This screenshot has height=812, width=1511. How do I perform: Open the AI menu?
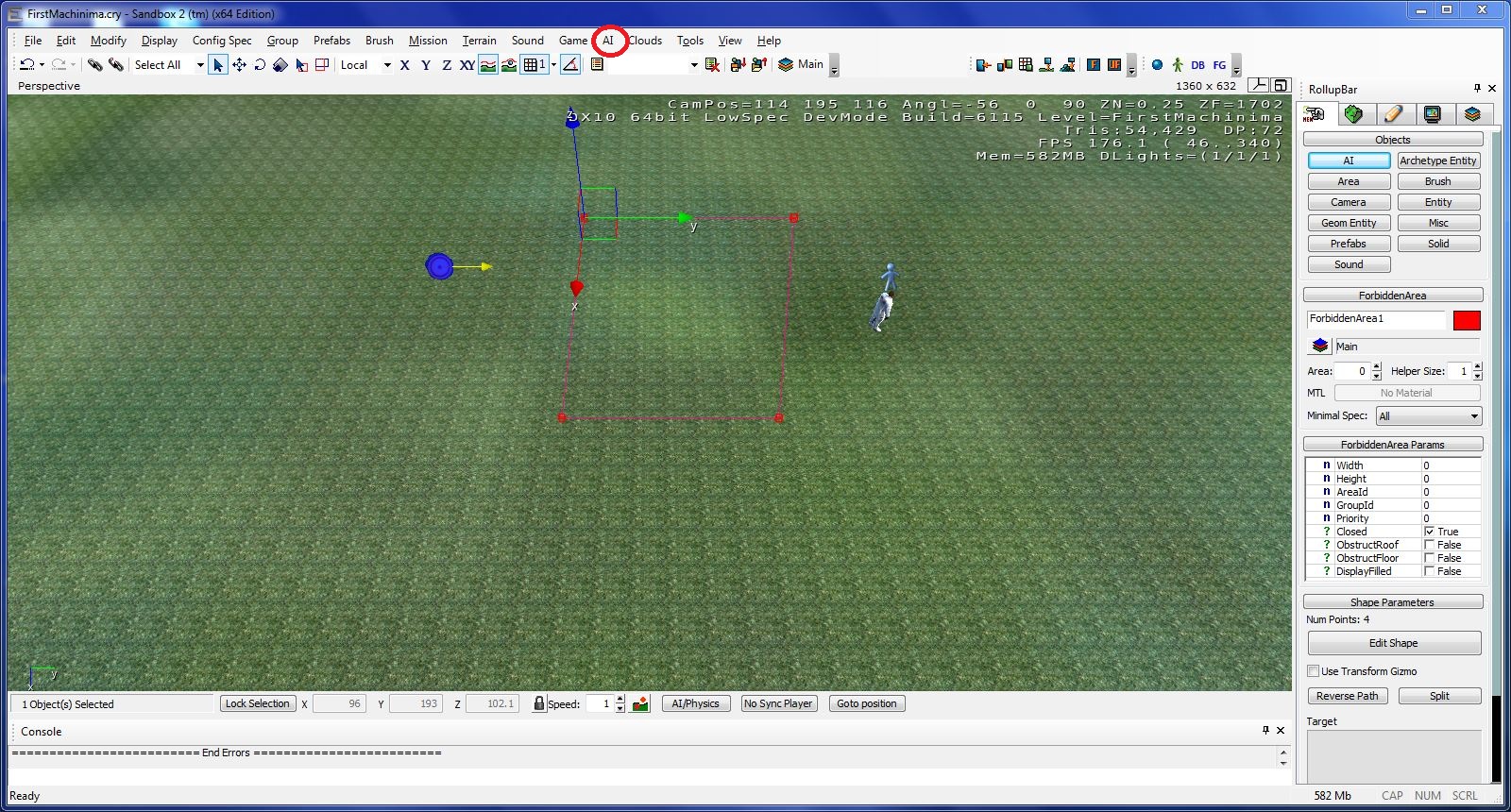[608, 41]
